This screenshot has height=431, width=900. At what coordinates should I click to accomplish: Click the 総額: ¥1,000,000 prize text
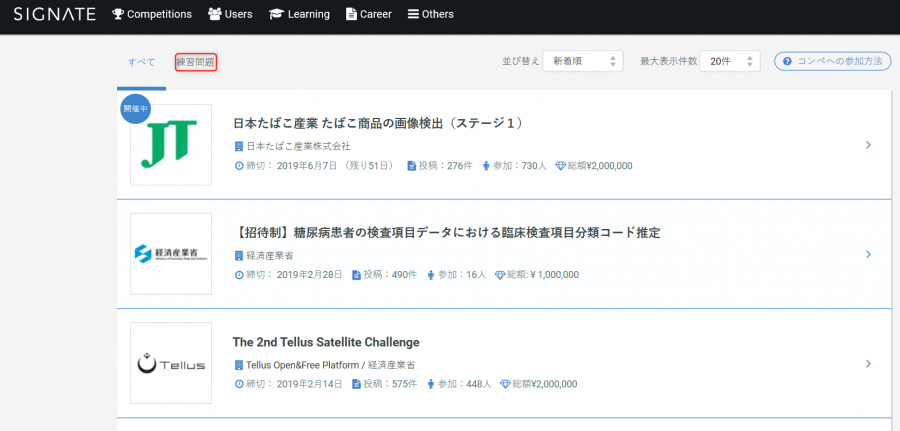point(543,275)
